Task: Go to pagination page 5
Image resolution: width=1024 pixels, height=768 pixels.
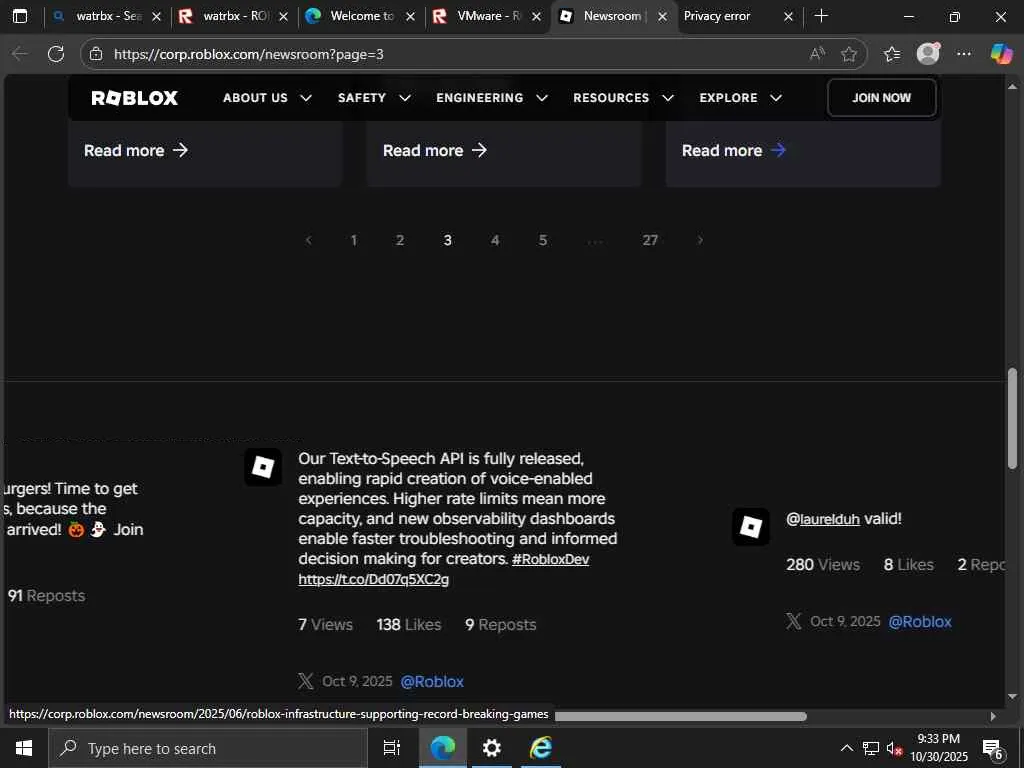Action: [543, 240]
